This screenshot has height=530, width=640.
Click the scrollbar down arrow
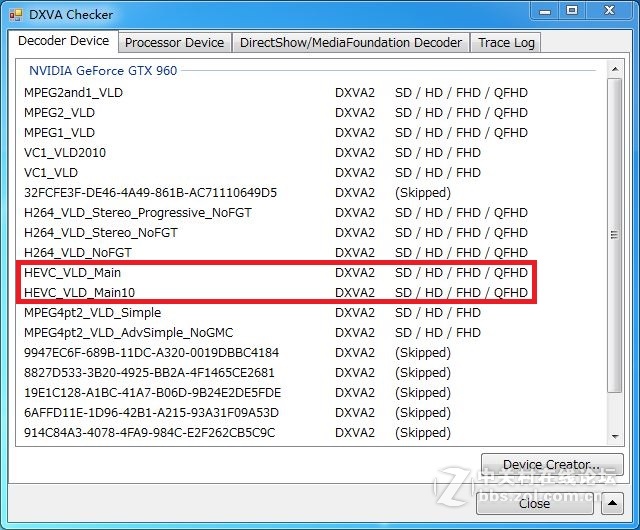click(615, 435)
